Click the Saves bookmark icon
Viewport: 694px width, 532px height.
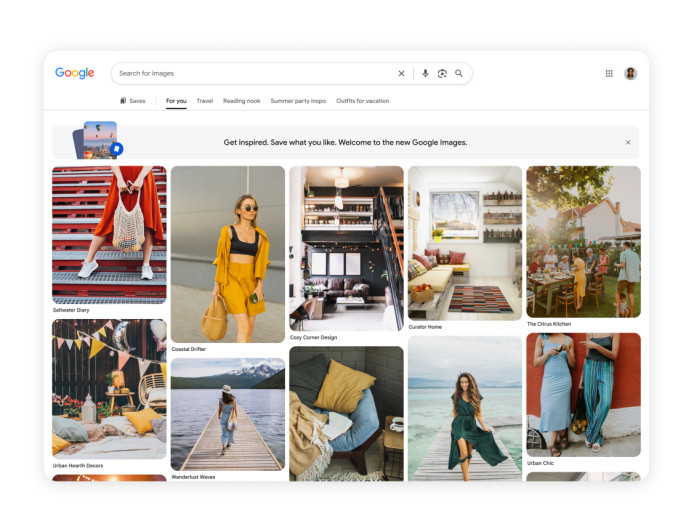pyautogui.click(x=123, y=101)
